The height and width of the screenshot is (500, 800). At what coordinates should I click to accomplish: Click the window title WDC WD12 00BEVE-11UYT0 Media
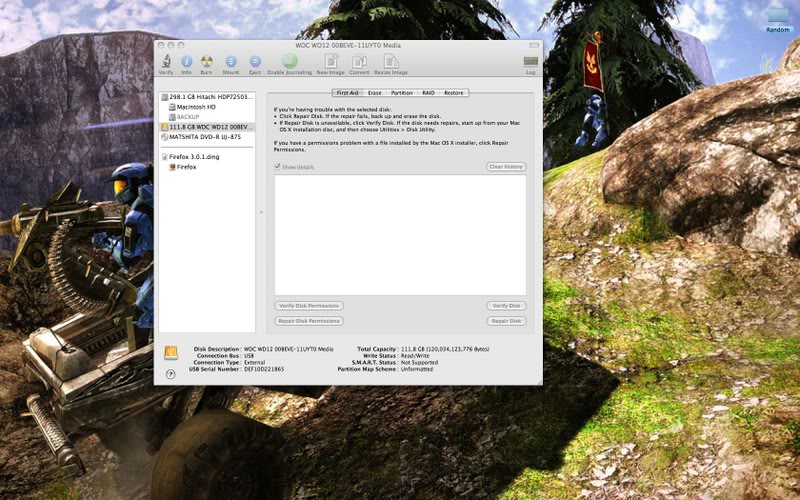click(348, 45)
